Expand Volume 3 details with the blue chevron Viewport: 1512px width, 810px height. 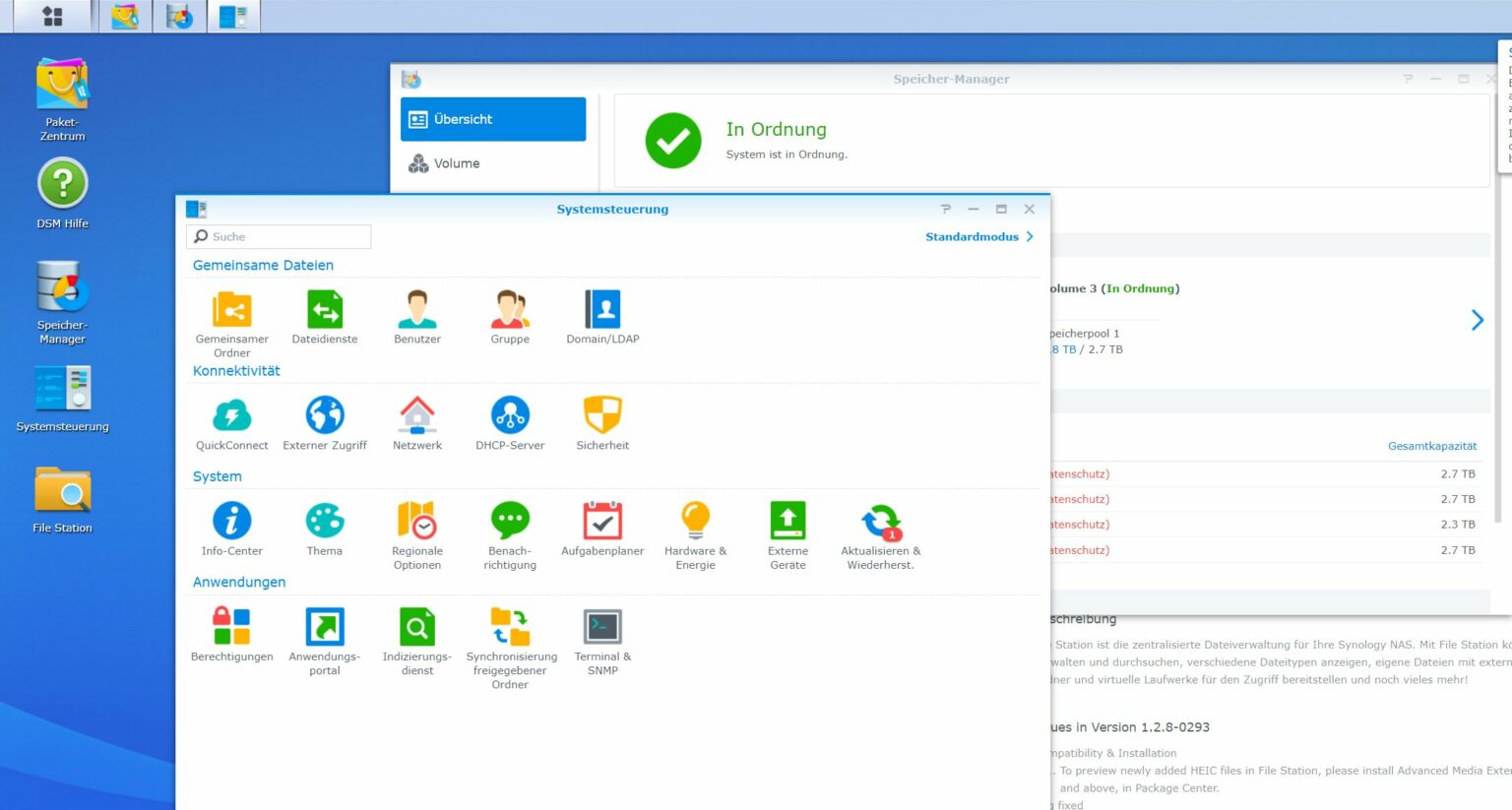tap(1477, 320)
